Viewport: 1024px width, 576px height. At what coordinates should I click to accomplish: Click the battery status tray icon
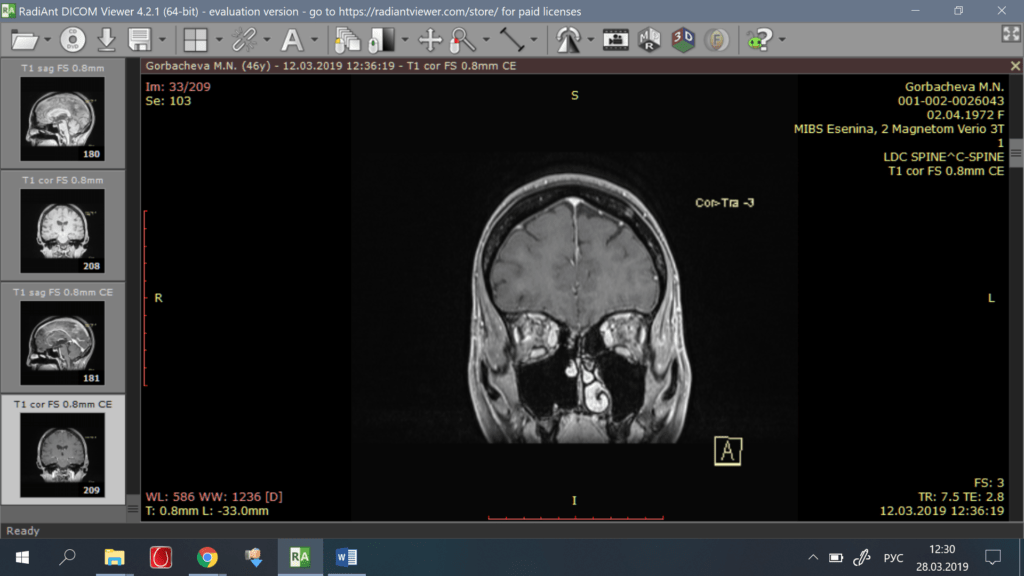[x=836, y=558]
